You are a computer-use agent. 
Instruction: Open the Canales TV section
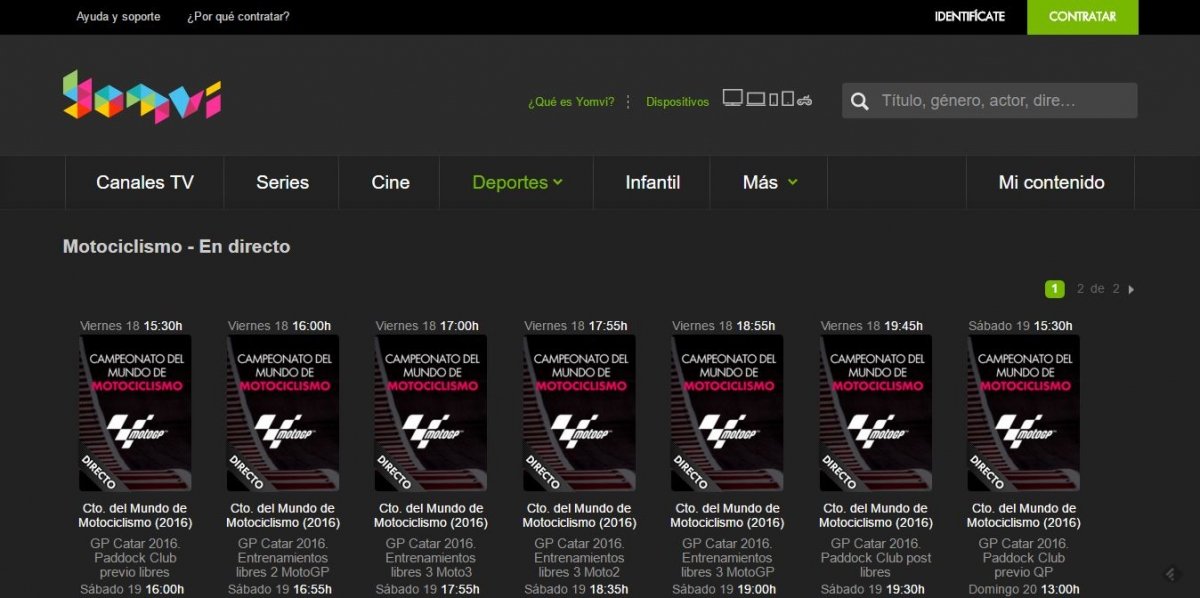(x=145, y=182)
